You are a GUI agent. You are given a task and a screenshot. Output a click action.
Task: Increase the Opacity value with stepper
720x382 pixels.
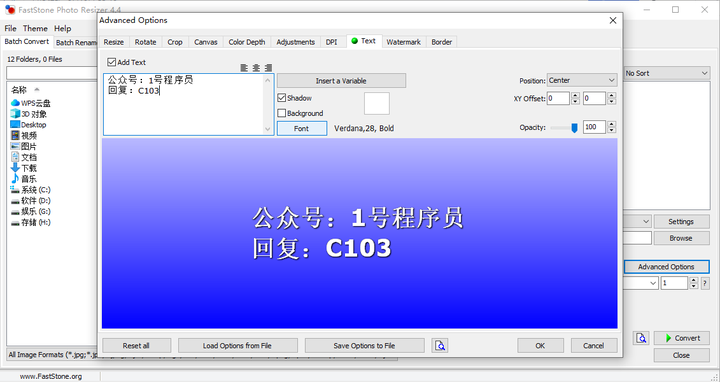pyautogui.click(x=611, y=124)
